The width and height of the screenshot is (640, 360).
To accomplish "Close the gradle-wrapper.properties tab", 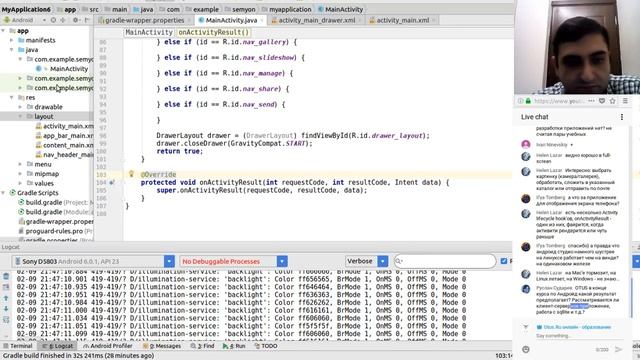I will click(x=189, y=20).
